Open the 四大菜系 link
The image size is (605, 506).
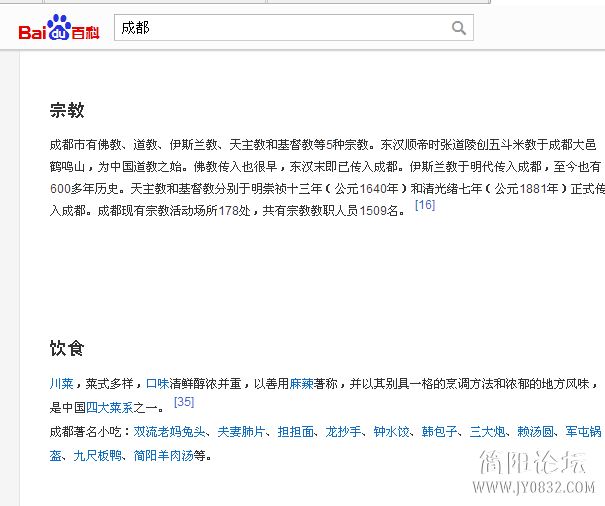point(110,408)
